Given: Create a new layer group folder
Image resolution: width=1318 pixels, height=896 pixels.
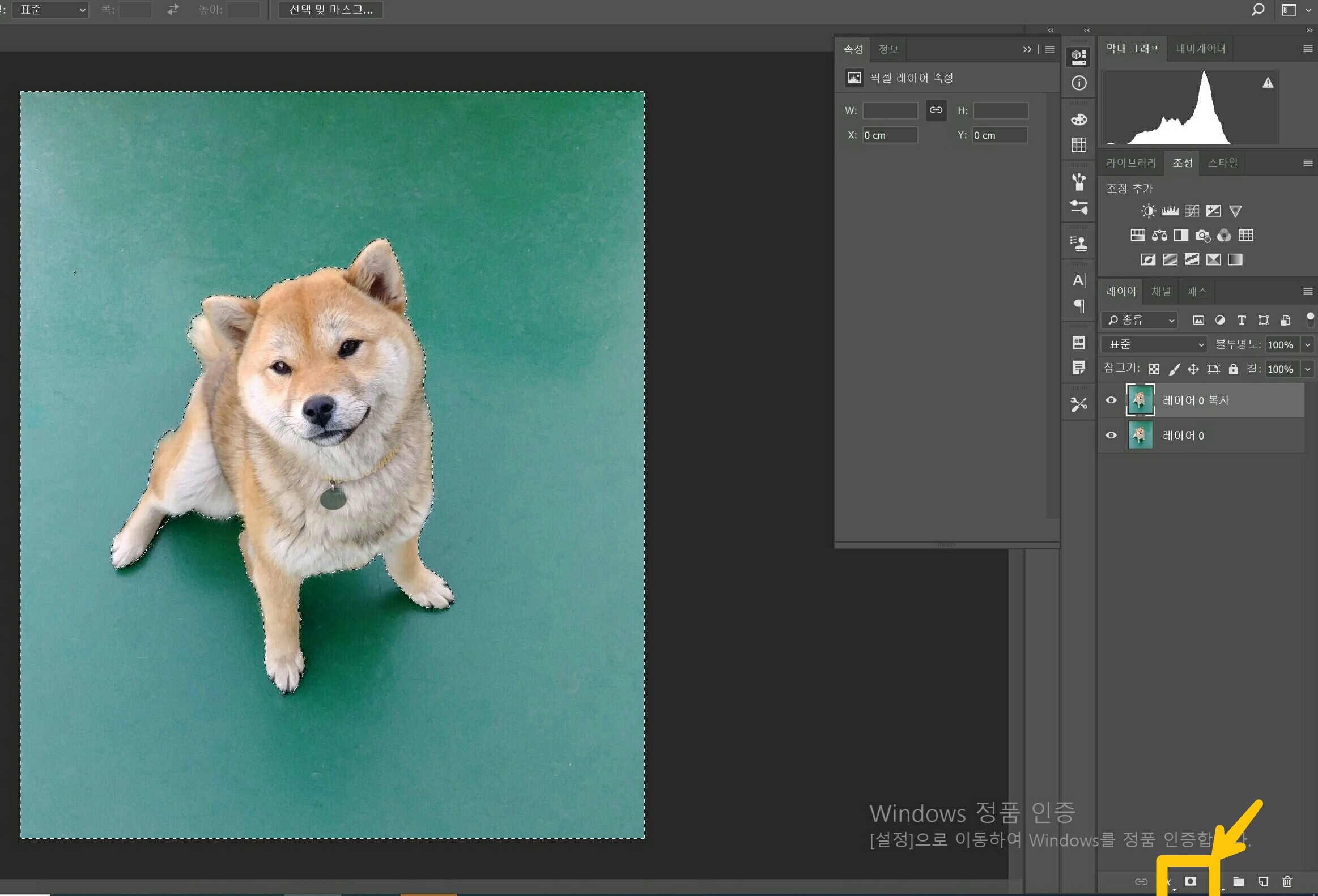Looking at the screenshot, I should 1239,881.
